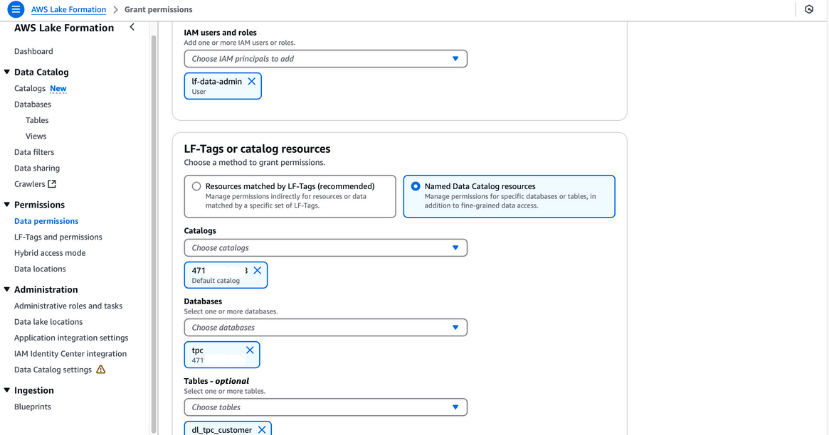Open Data sharing page
The width and height of the screenshot is (829, 435).
pos(37,168)
